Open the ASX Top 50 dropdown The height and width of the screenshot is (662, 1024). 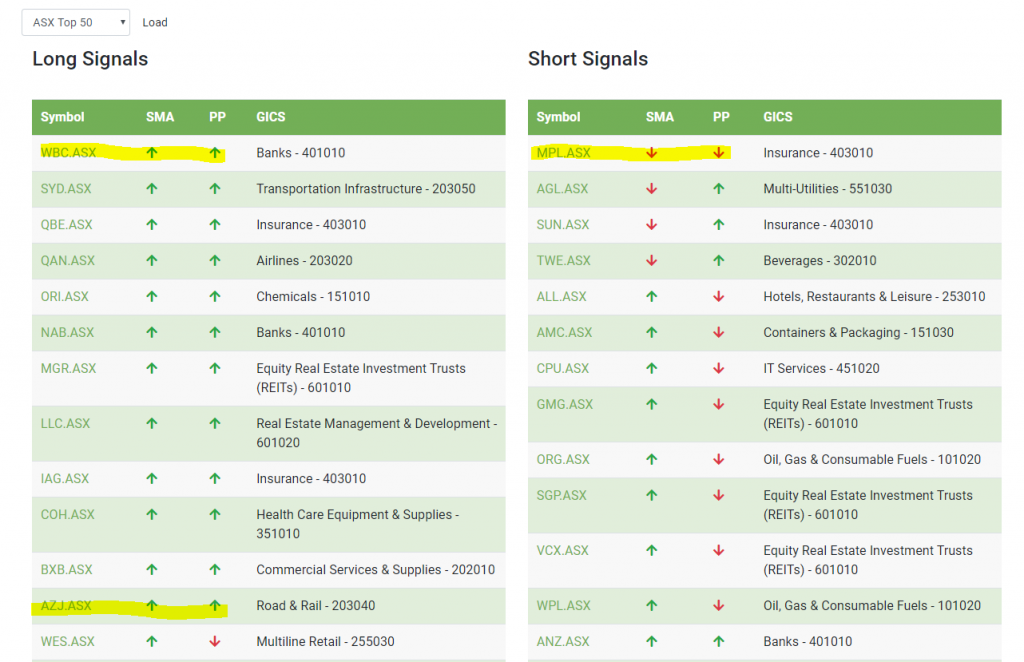[x=76, y=22]
